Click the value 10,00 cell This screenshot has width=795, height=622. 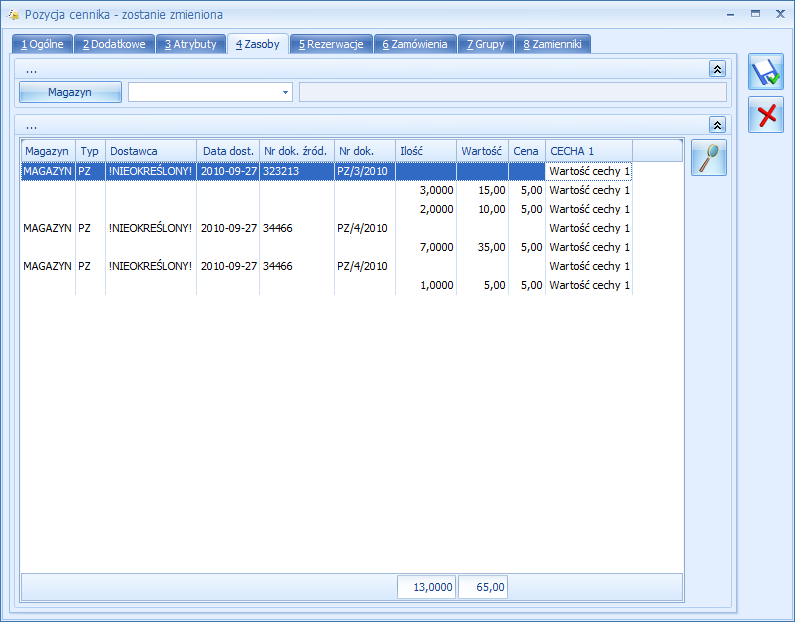(482, 209)
